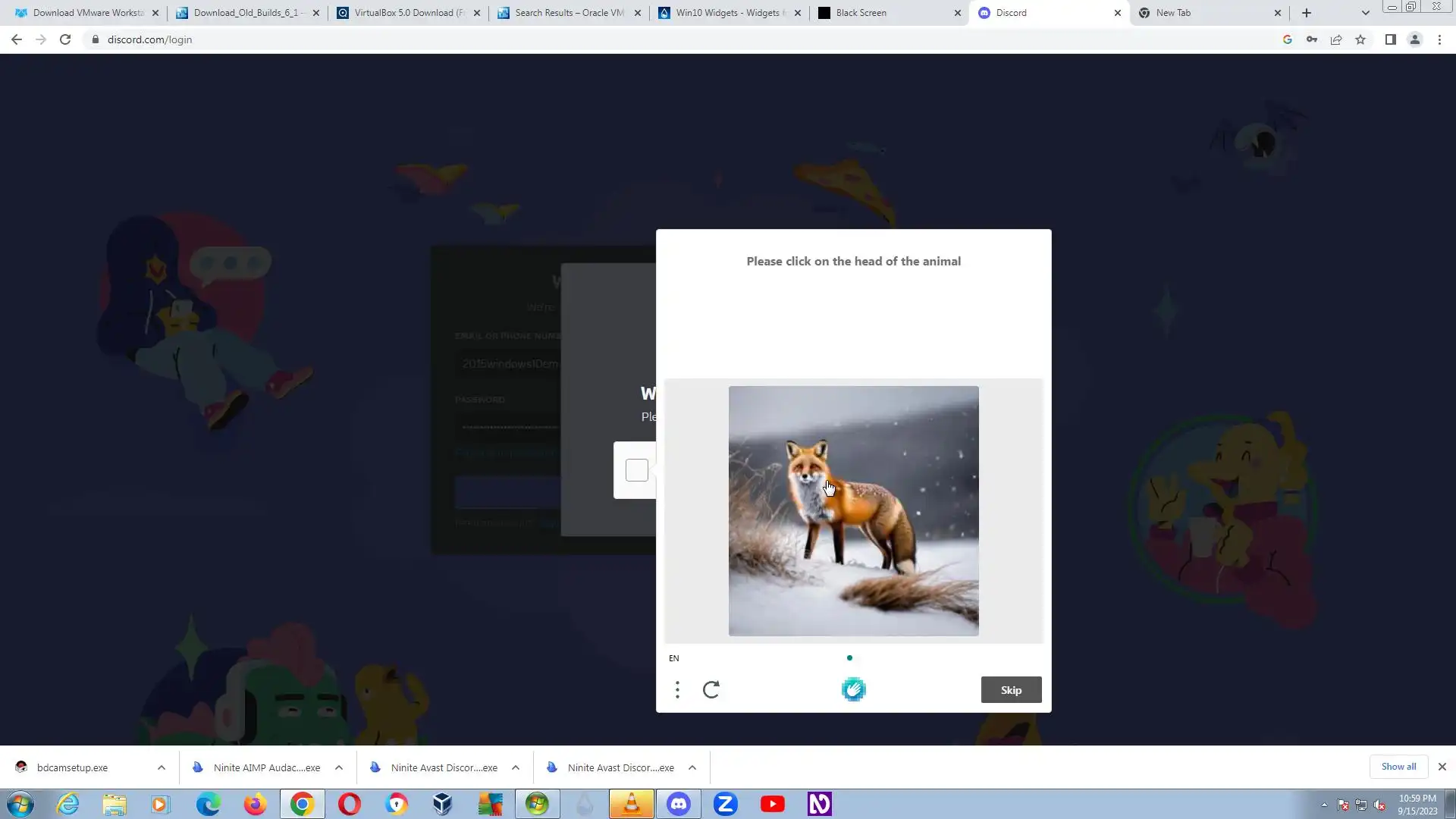This screenshot has width=1456, height=819.
Task: Open Discord from the Windows taskbar
Action: tap(678, 804)
